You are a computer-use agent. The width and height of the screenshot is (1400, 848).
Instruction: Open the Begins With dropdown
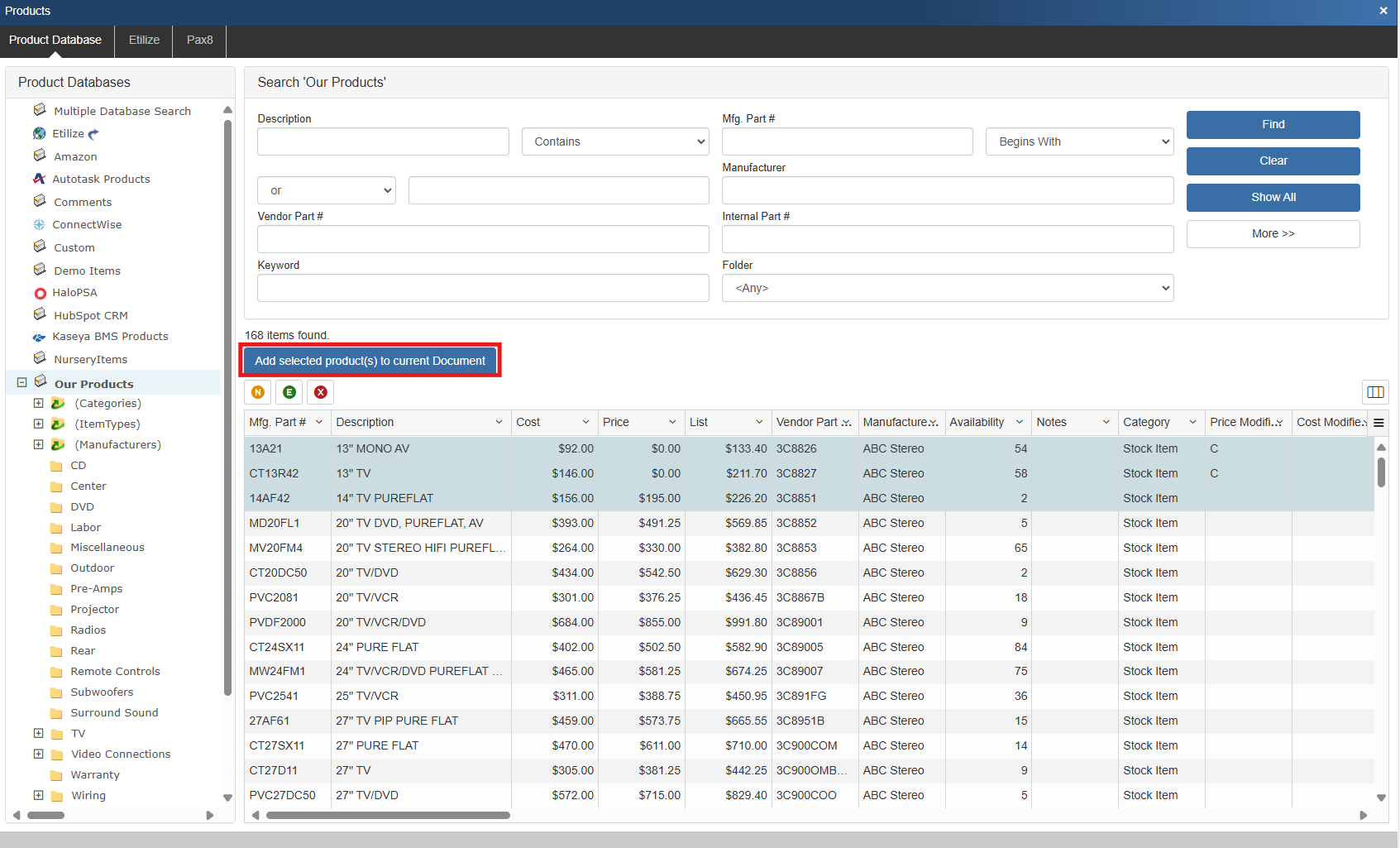click(x=1079, y=142)
